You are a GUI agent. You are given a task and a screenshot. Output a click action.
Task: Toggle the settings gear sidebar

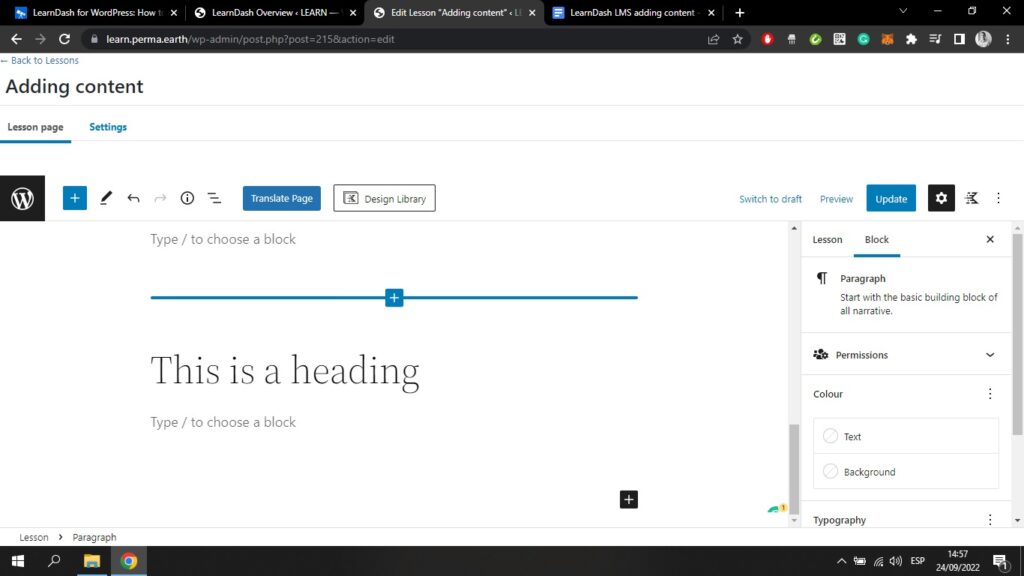[x=941, y=198]
